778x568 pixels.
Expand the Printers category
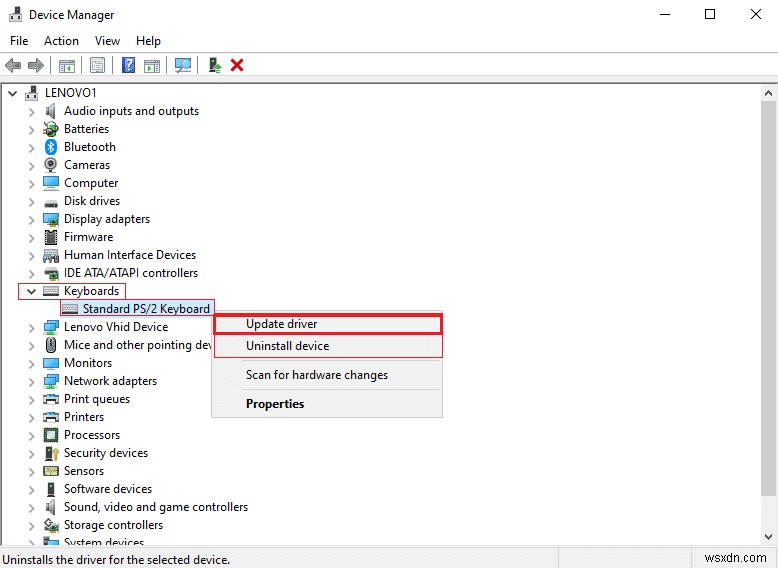click(32, 418)
